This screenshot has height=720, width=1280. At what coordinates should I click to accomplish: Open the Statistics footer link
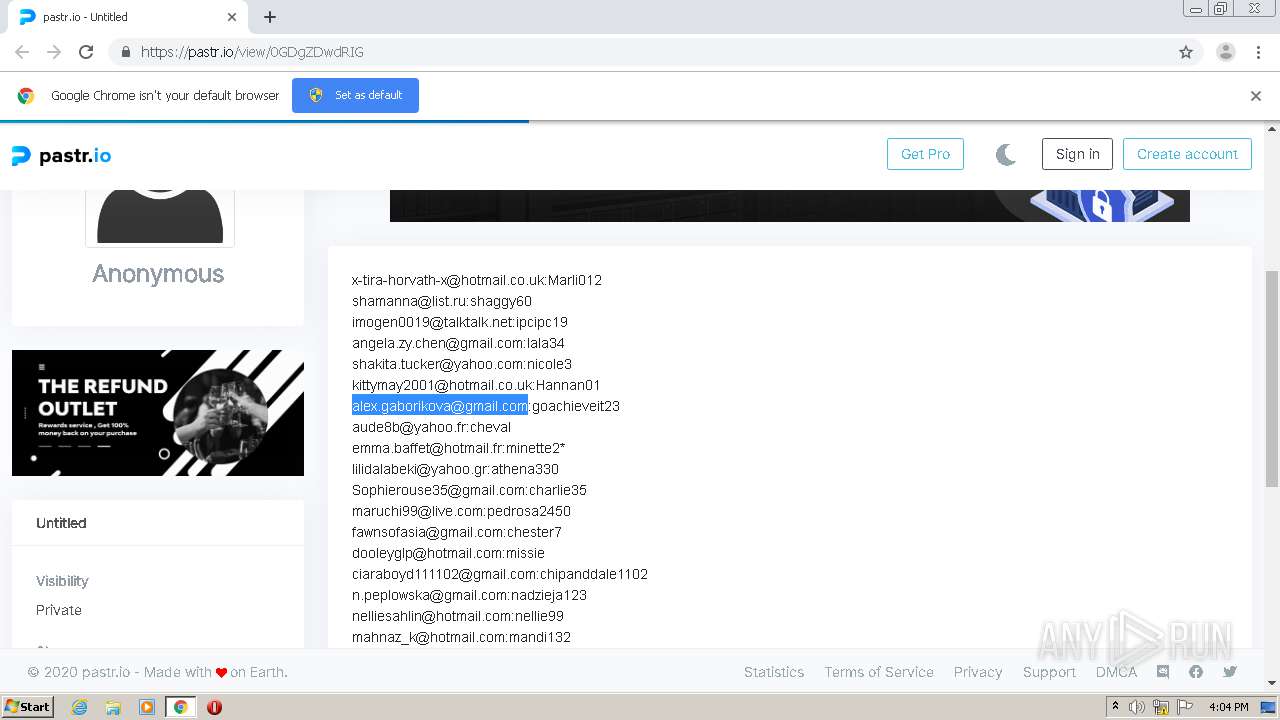(x=774, y=672)
